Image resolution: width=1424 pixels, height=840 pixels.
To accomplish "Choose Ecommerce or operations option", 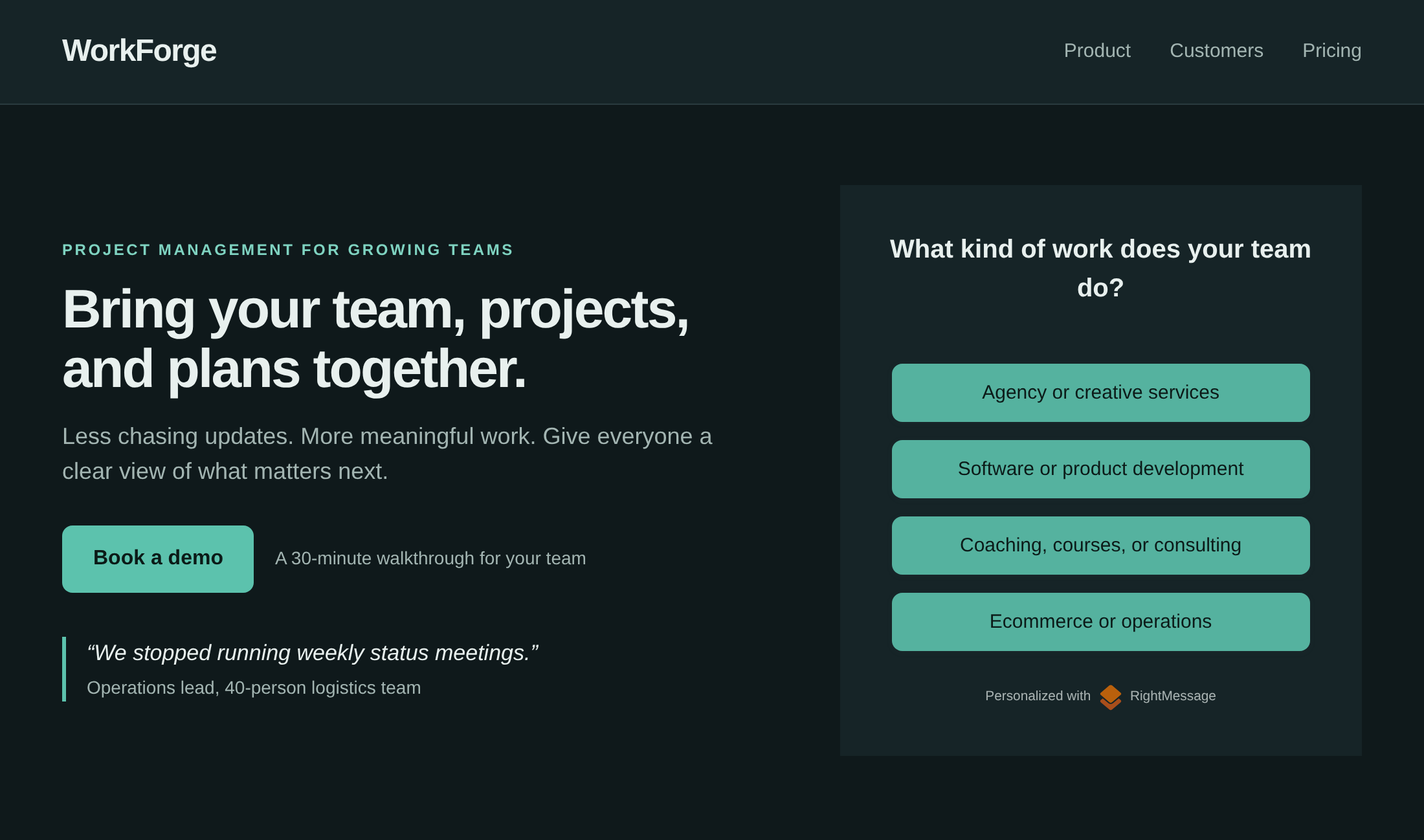I will 1100,622.
